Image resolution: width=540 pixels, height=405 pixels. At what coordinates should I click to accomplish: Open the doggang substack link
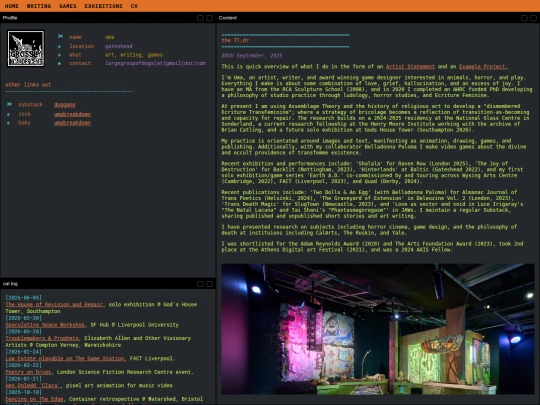(64, 104)
